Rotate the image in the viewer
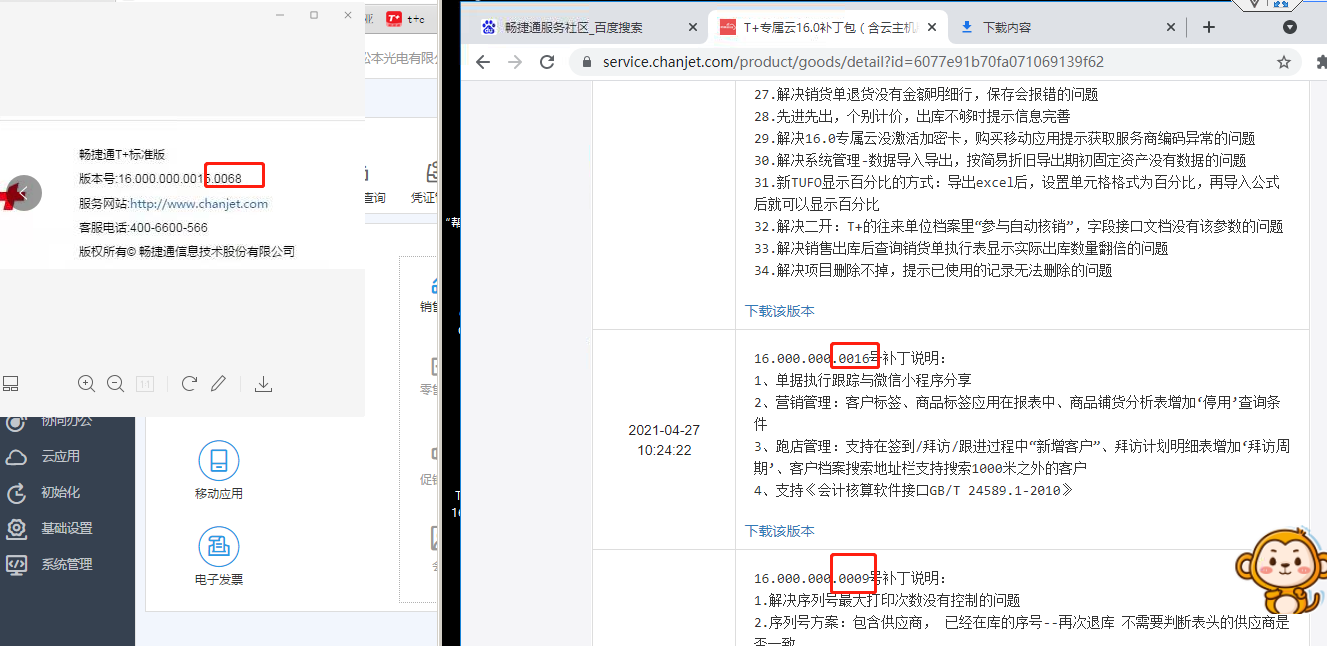 click(x=189, y=383)
